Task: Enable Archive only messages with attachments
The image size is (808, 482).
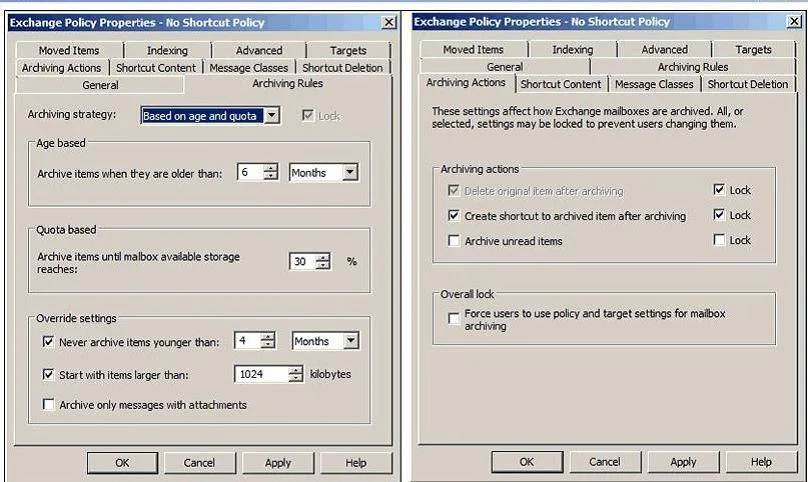Action: [x=48, y=404]
